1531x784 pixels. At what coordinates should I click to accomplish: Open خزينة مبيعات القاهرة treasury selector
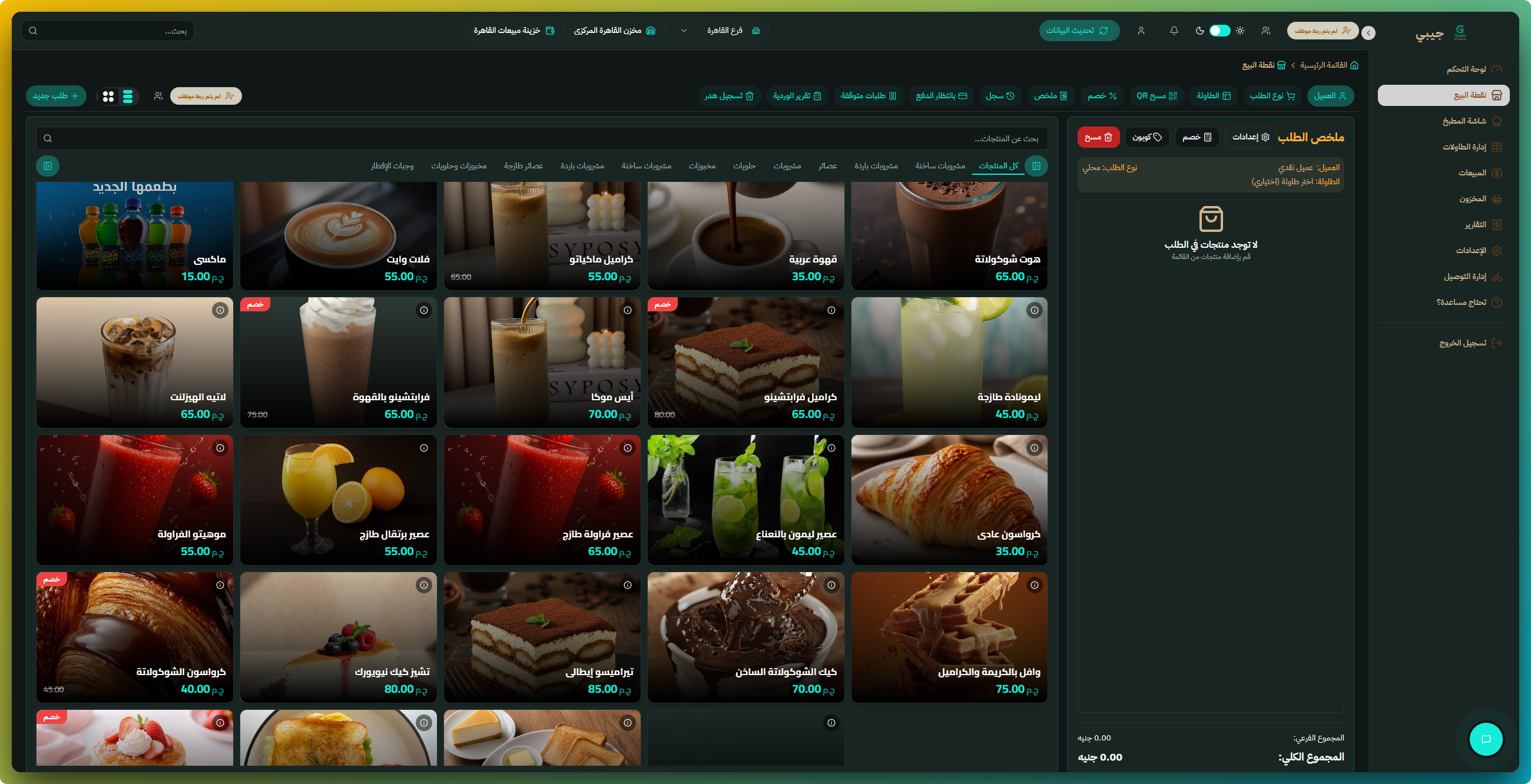513,30
